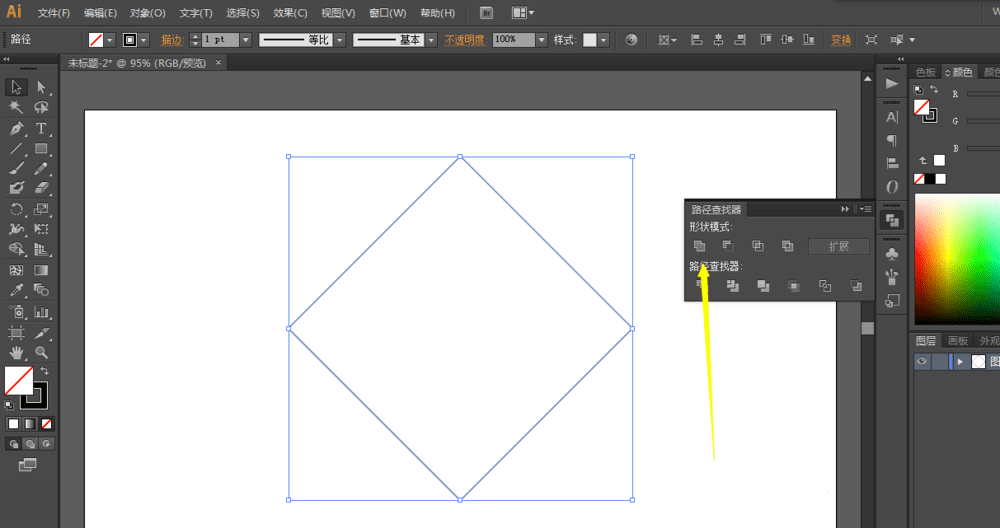The height and width of the screenshot is (528, 1000).
Task: Open the 效果(C) menu
Action: (290, 13)
